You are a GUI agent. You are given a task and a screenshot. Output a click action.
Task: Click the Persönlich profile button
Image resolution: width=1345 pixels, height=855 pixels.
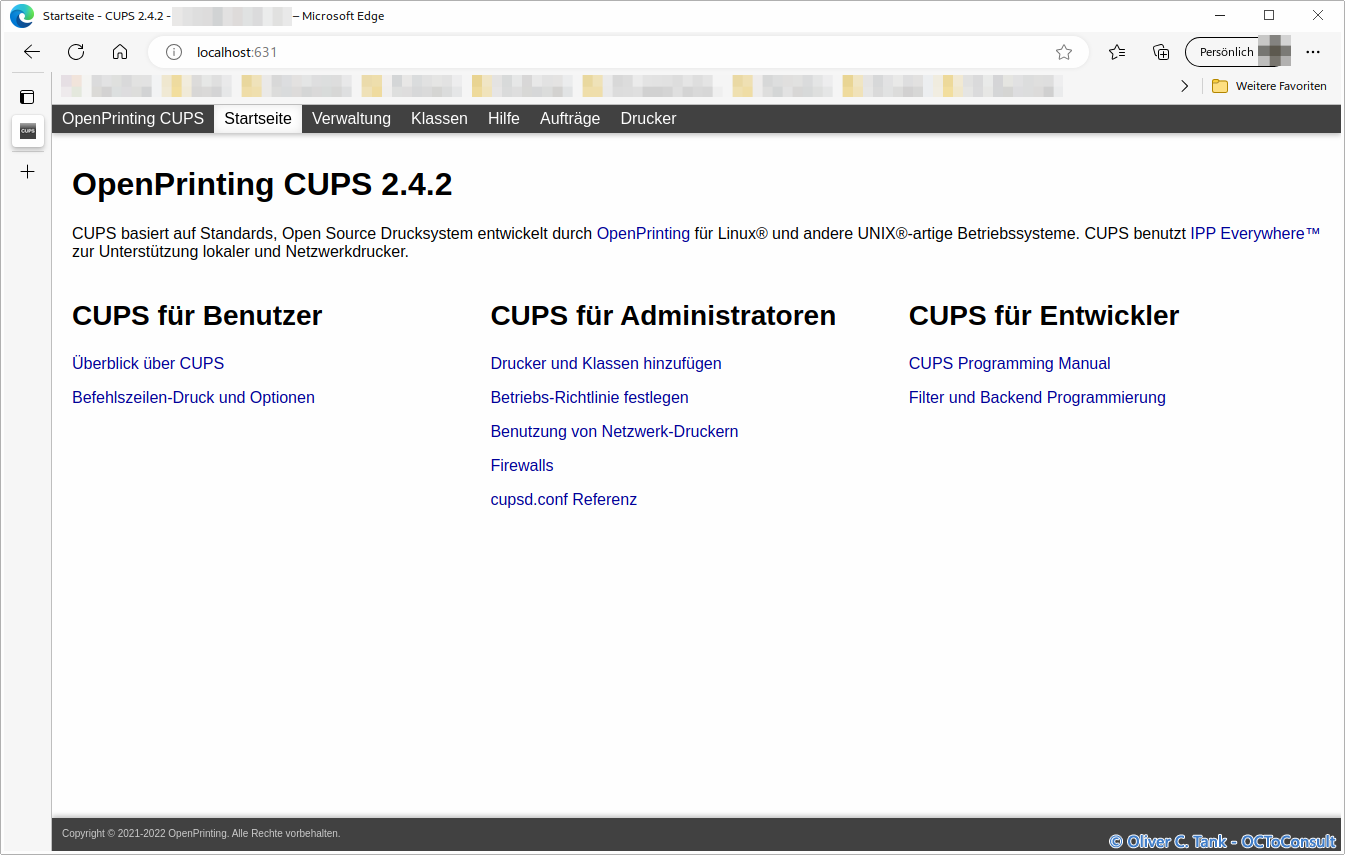[1238, 52]
